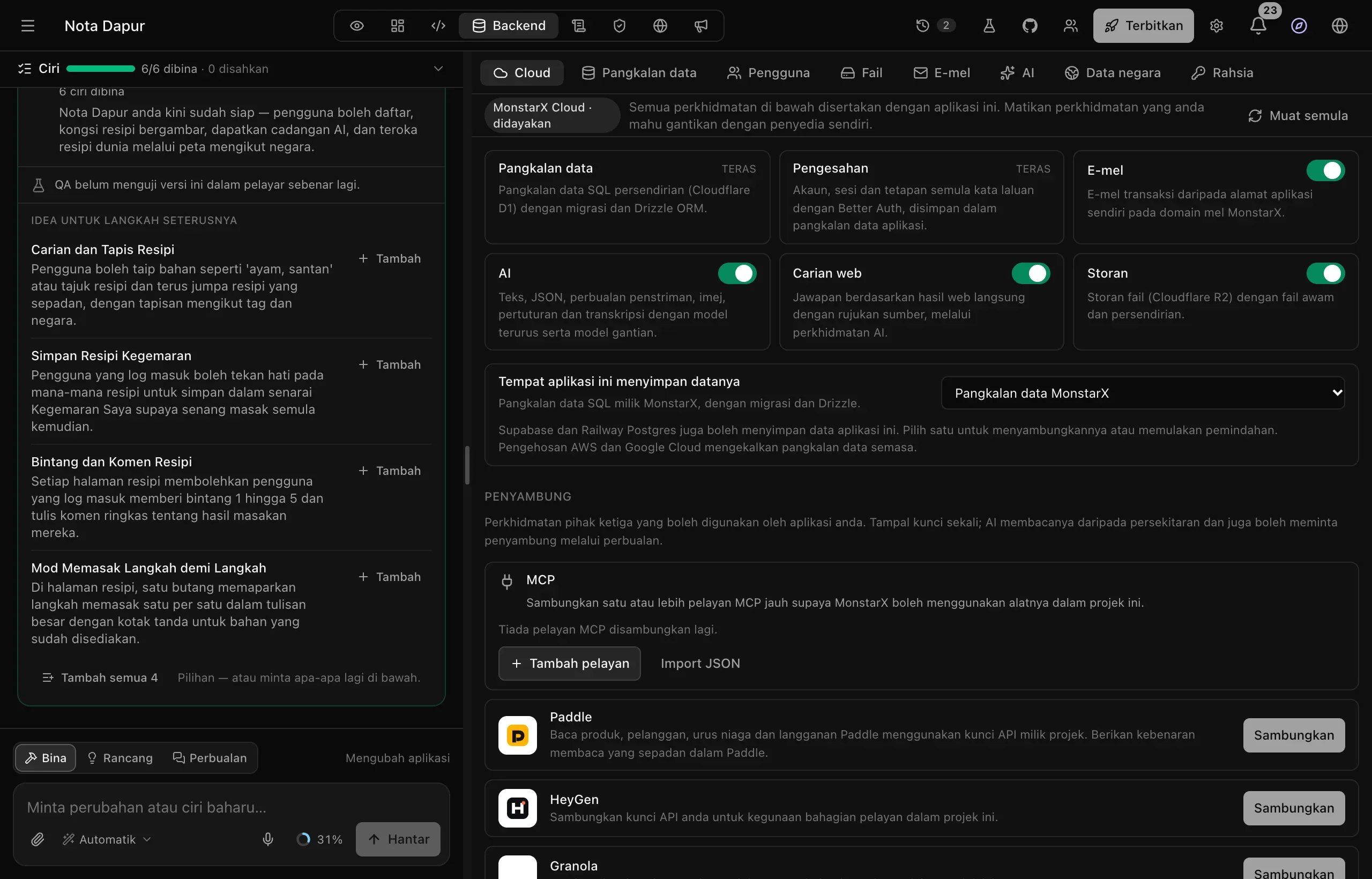Image resolution: width=1372 pixels, height=879 pixels.
Task: Switch to the preview eye view
Action: (357, 26)
